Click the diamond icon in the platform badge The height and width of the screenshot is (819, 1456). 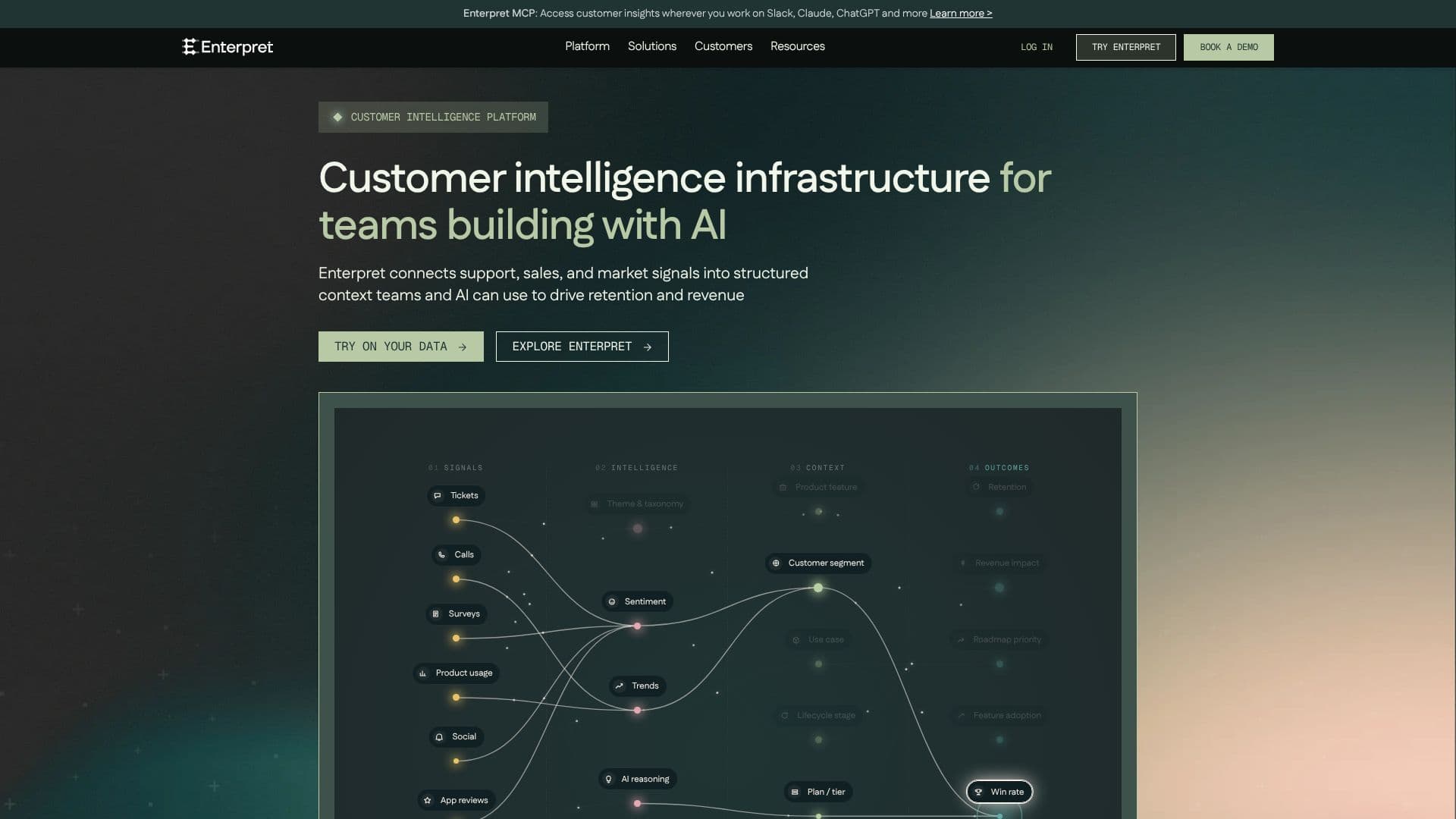click(337, 117)
